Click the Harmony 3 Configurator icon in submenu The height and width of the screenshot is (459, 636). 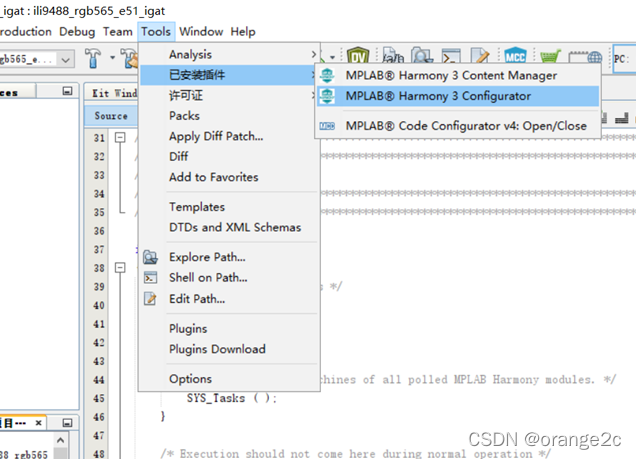click(x=327, y=96)
